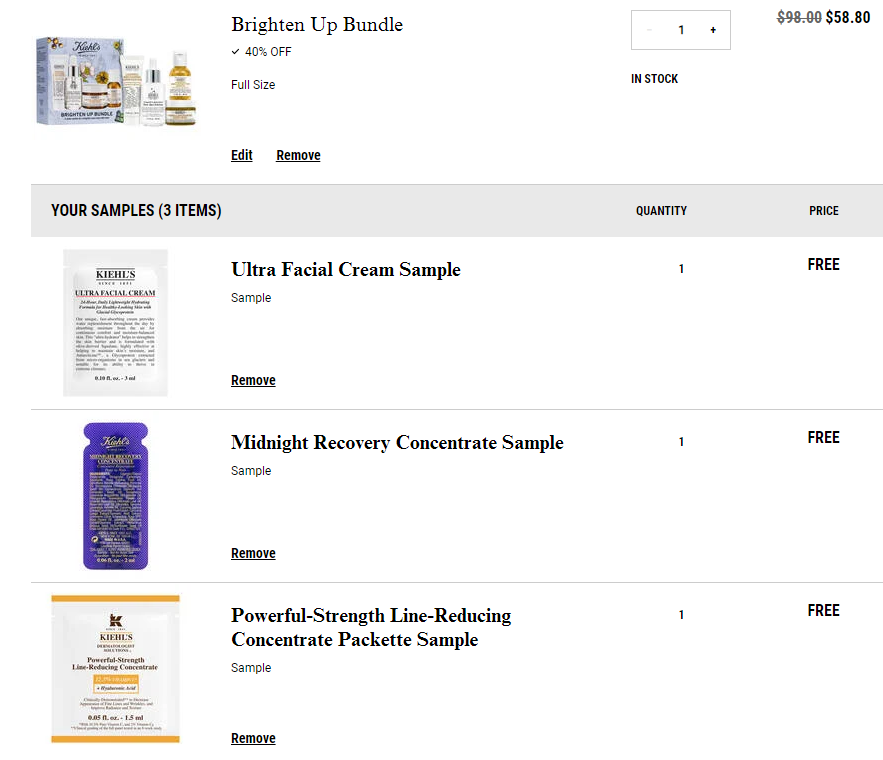Click the Your Samples (3 Items) header

pyautogui.click(x=136, y=211)
